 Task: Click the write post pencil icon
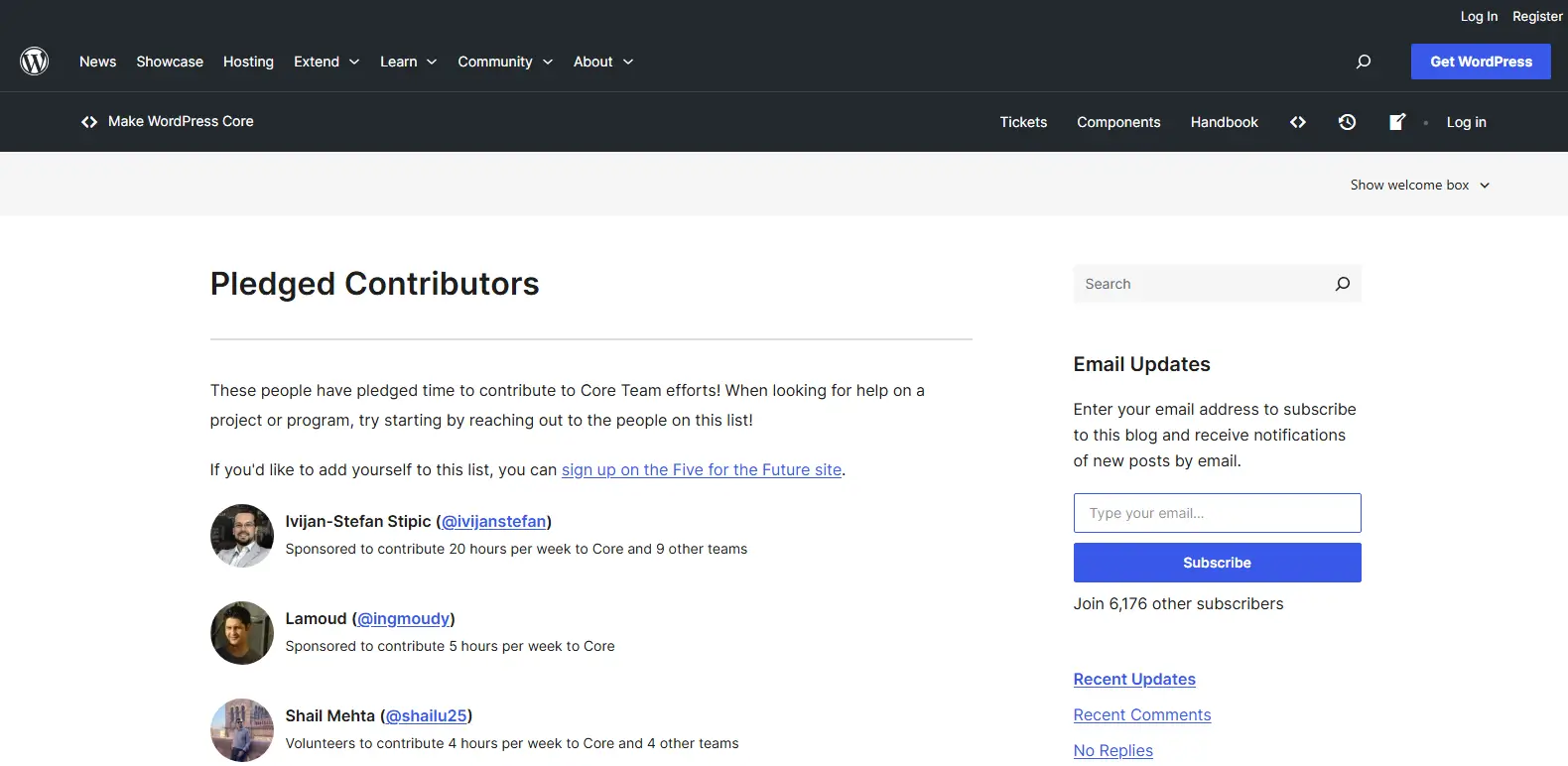(1397, 122)
